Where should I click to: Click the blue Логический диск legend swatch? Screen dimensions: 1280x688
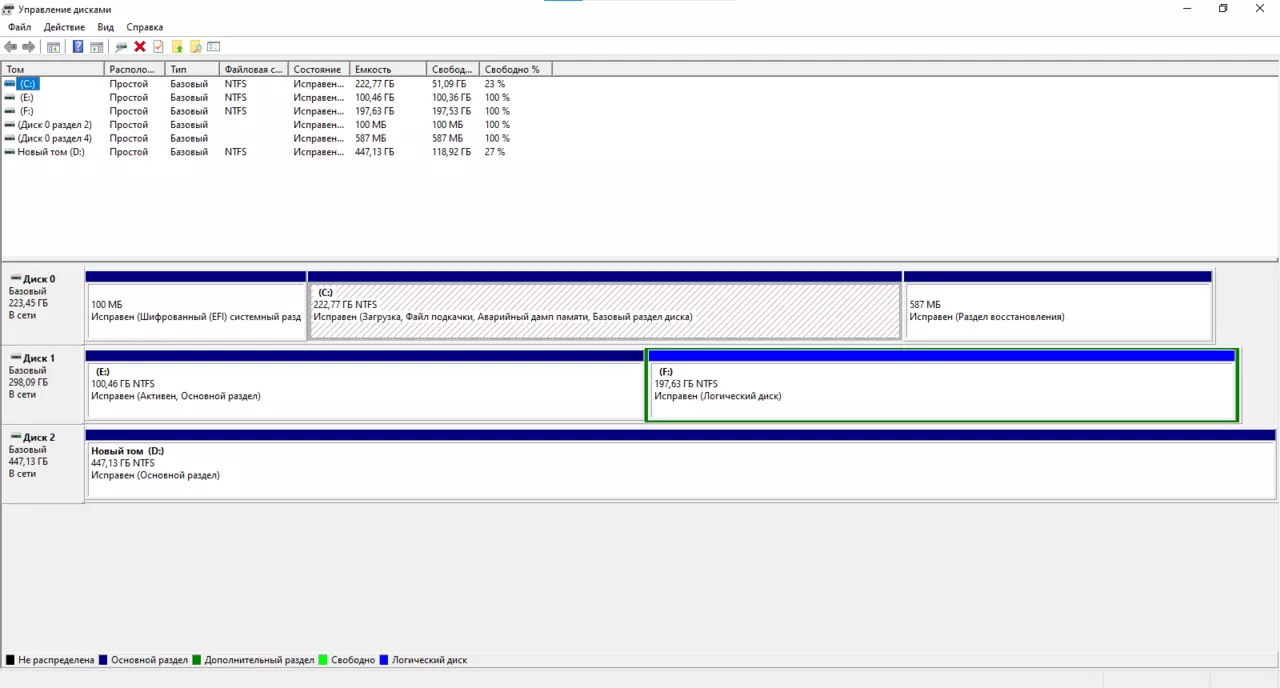click(x=384, y=660)
